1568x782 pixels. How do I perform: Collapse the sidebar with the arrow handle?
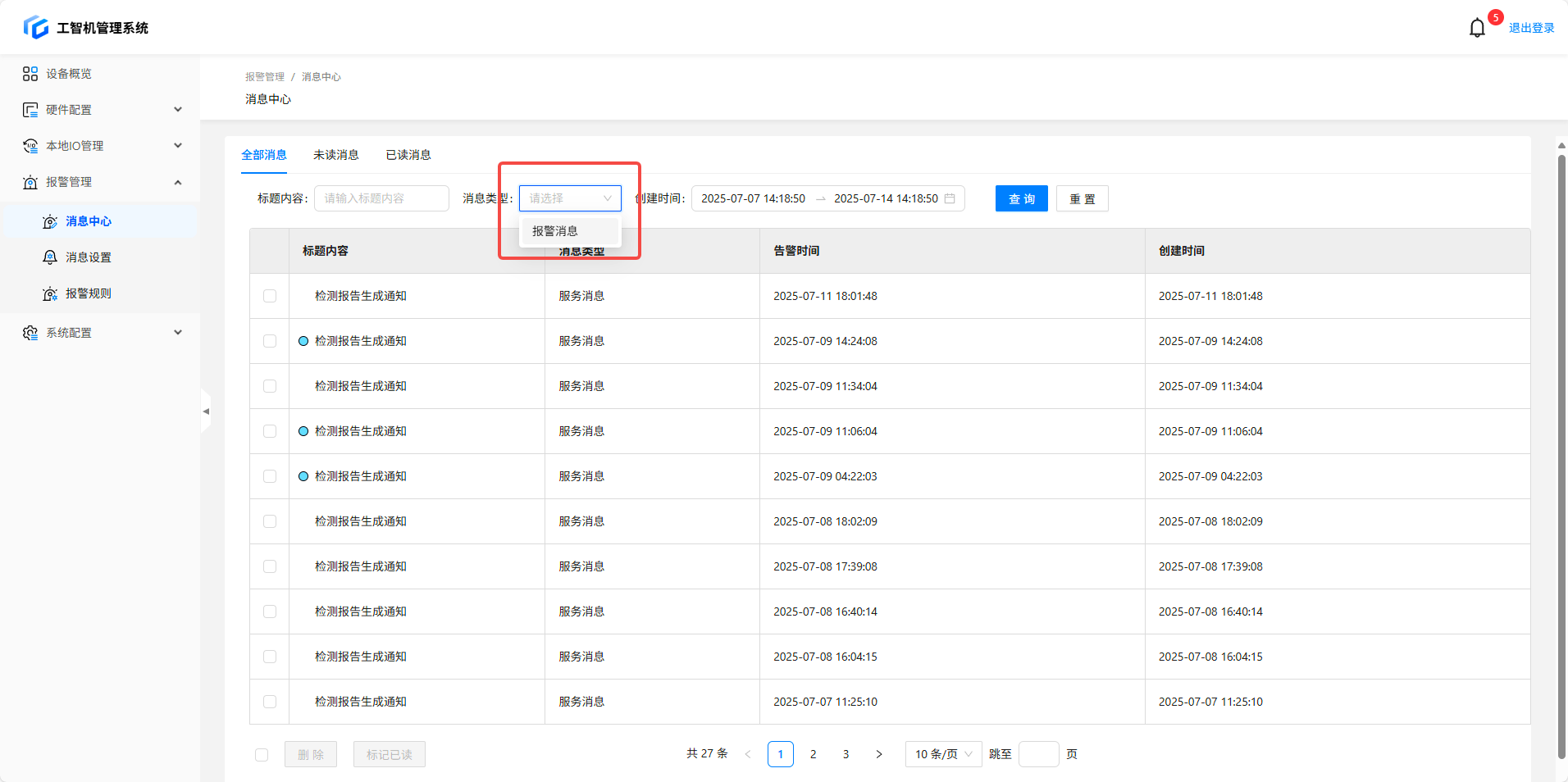coord(206,411)
